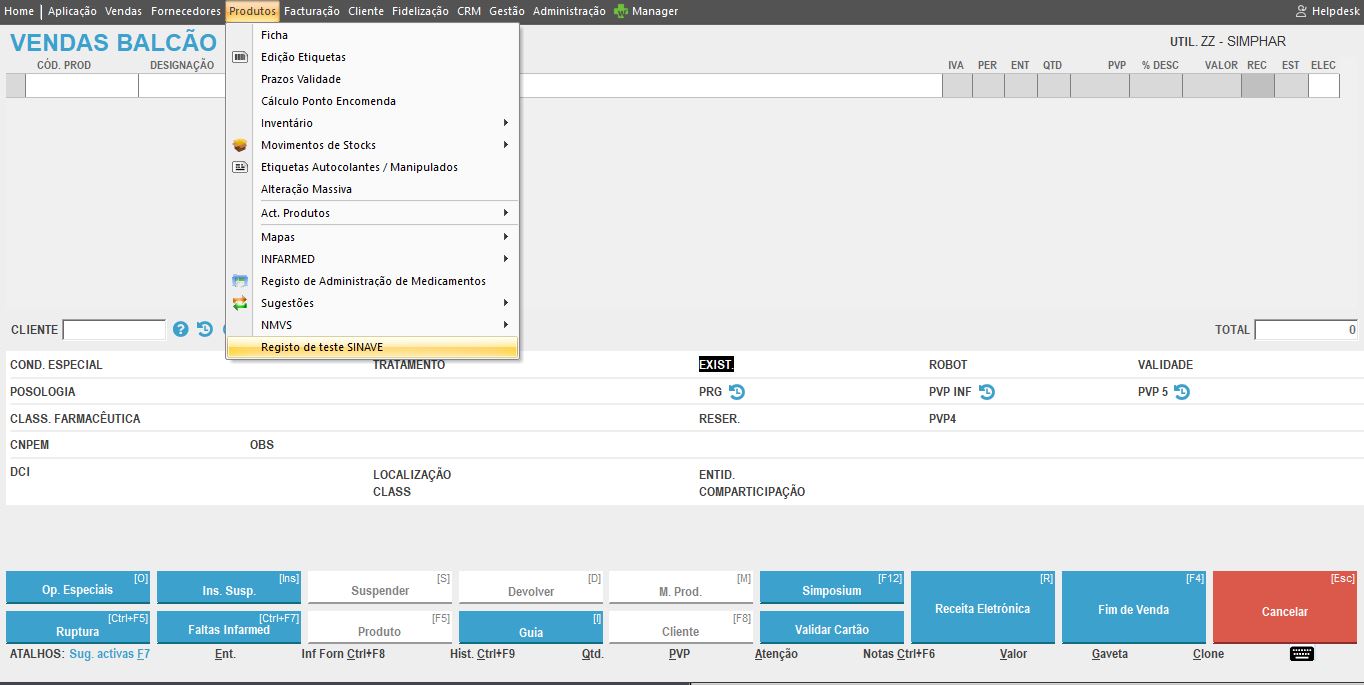Click the history icon next to PVP INF
Viewport: 1364px width, 685px height.
click(987, 392)
